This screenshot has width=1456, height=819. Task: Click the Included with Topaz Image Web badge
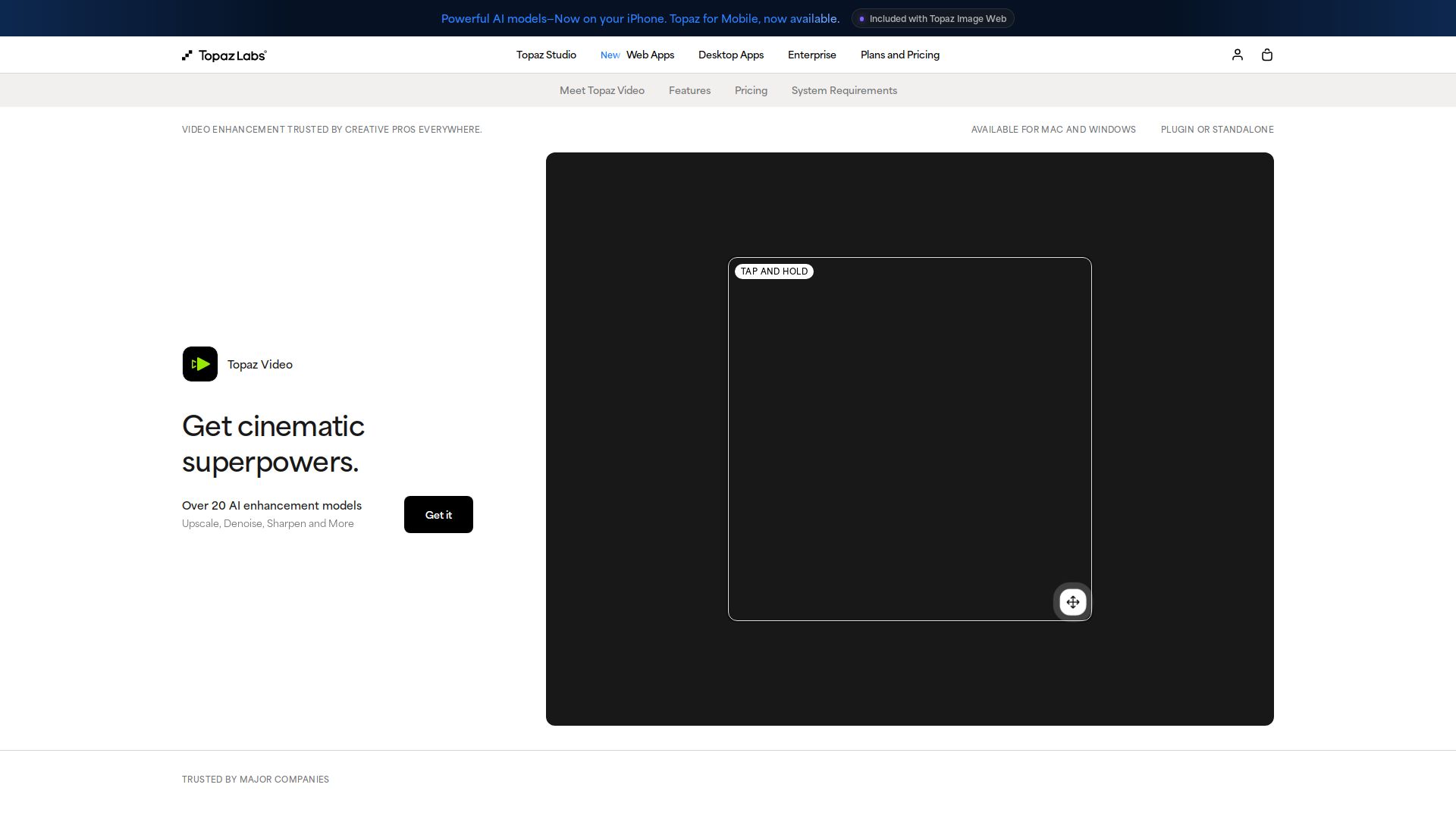933,19
